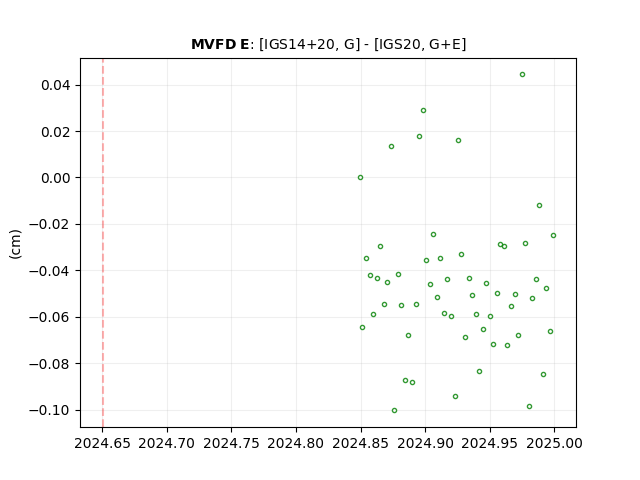Click the −0.06 y-axis tick label
Image resolution: width=640 pixels, height=480 pixels.
(50, 317)
